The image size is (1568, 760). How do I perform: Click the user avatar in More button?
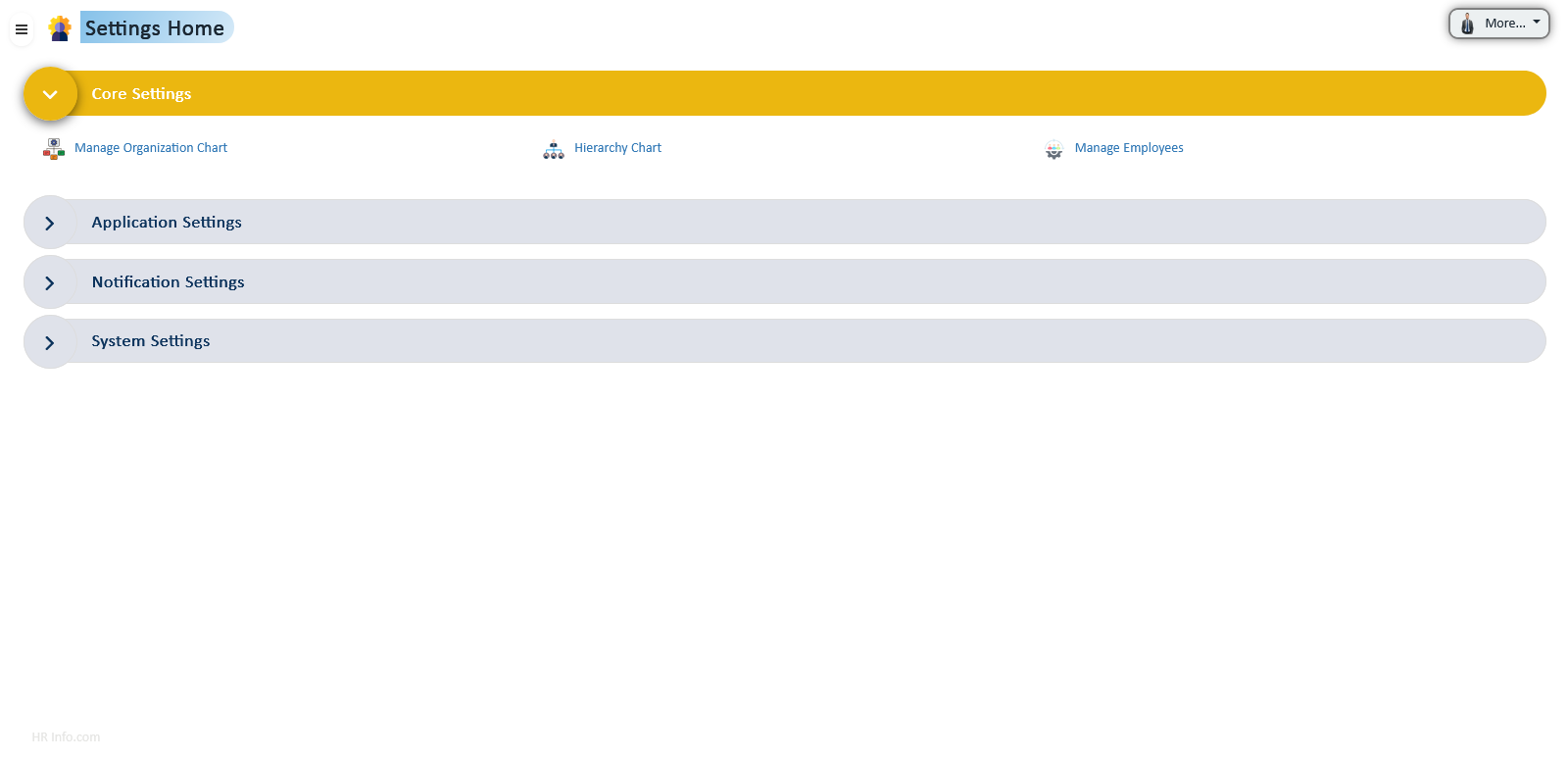1467,24
